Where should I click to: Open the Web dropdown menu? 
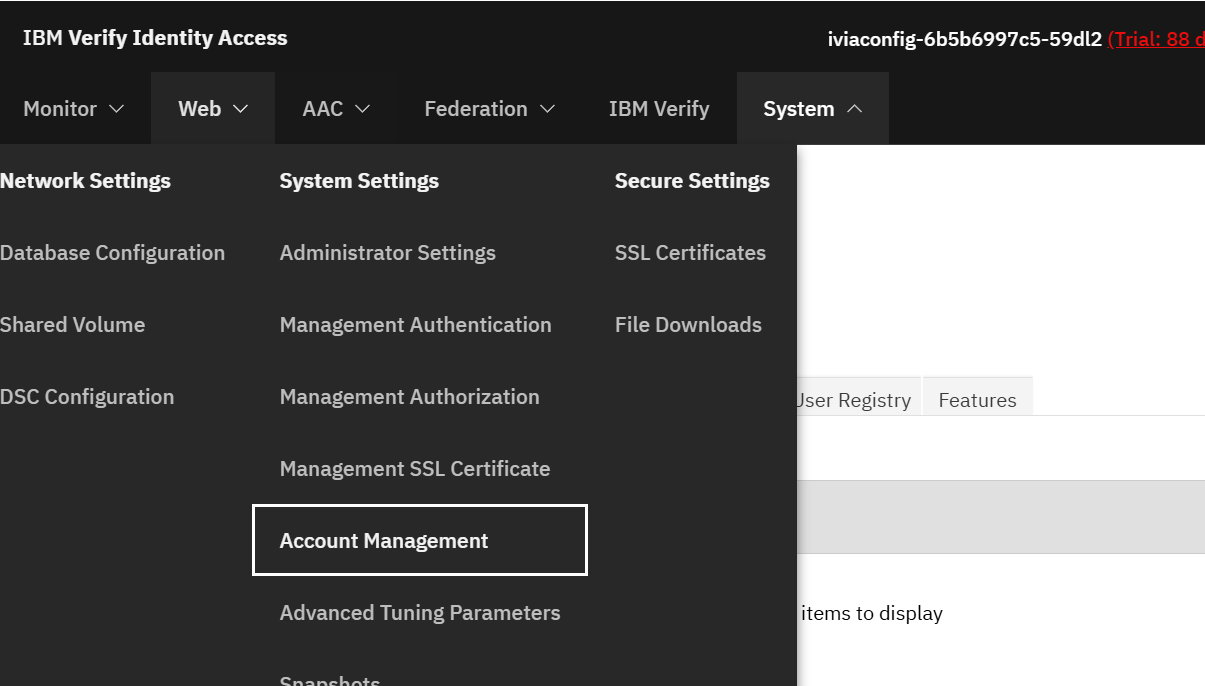213,108
